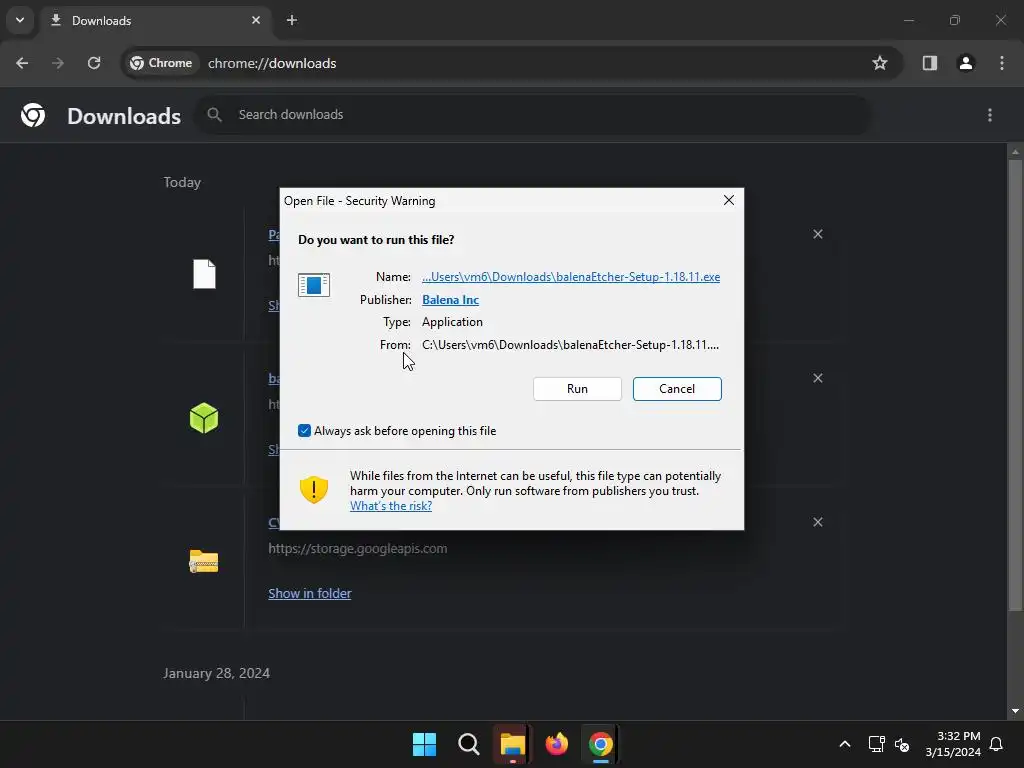Click the blank document file icon
This screenshot has height=768, width=1024.
click(x=204, y=274)
